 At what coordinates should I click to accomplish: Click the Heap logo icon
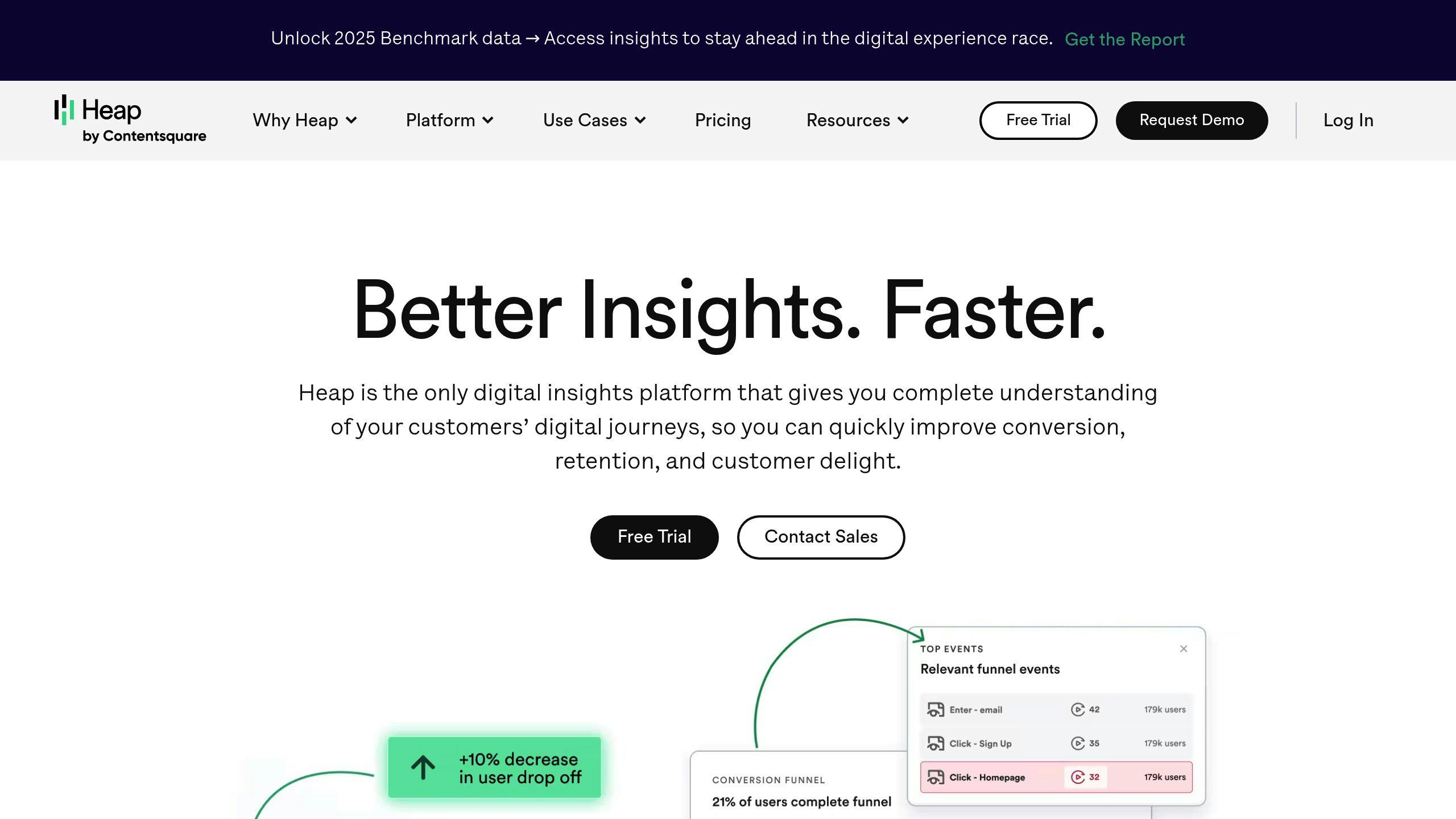tap(64, 110)
